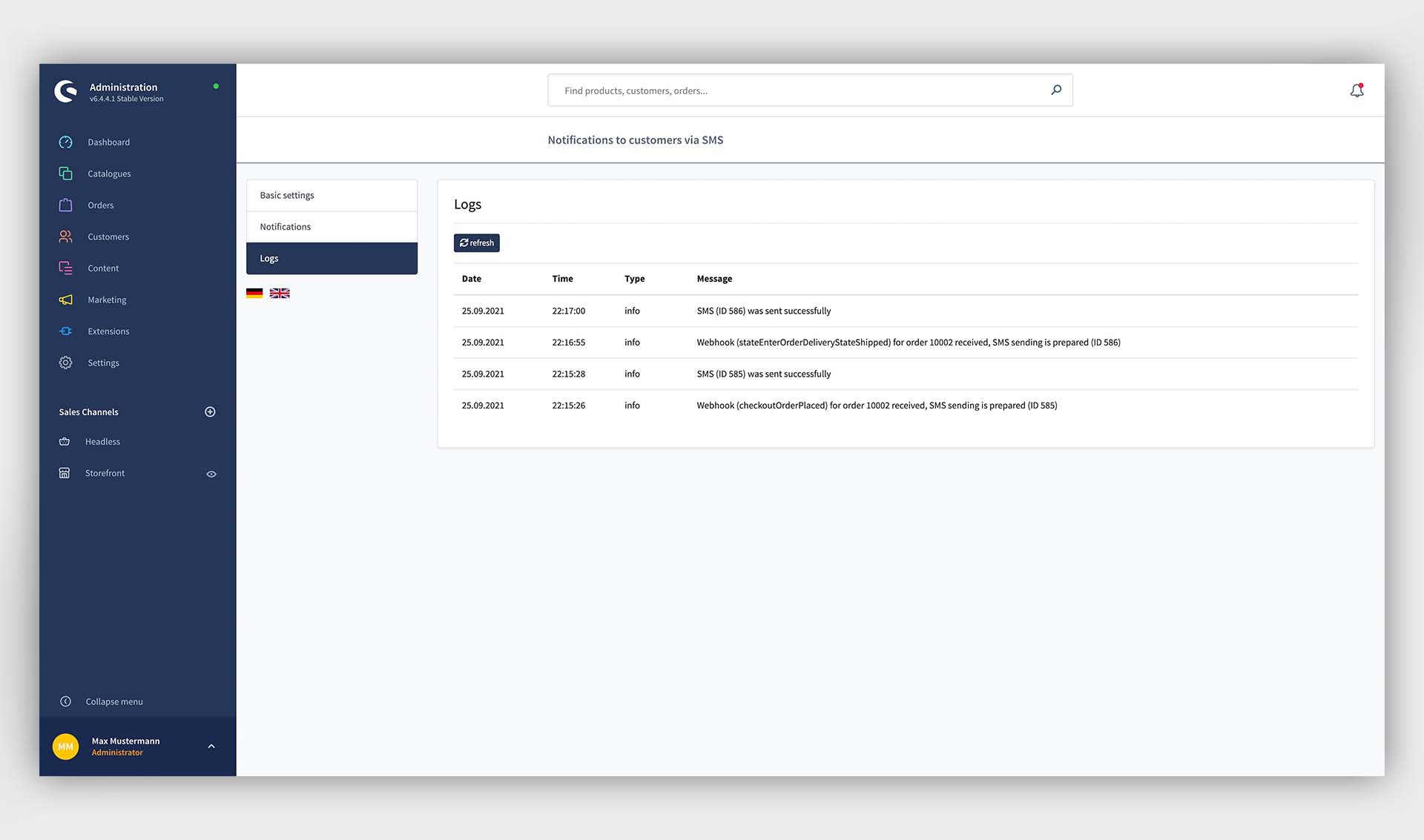1424x840 pixels.
Task: Click the time 22:17:00 cell
Action: pos(568,311)
